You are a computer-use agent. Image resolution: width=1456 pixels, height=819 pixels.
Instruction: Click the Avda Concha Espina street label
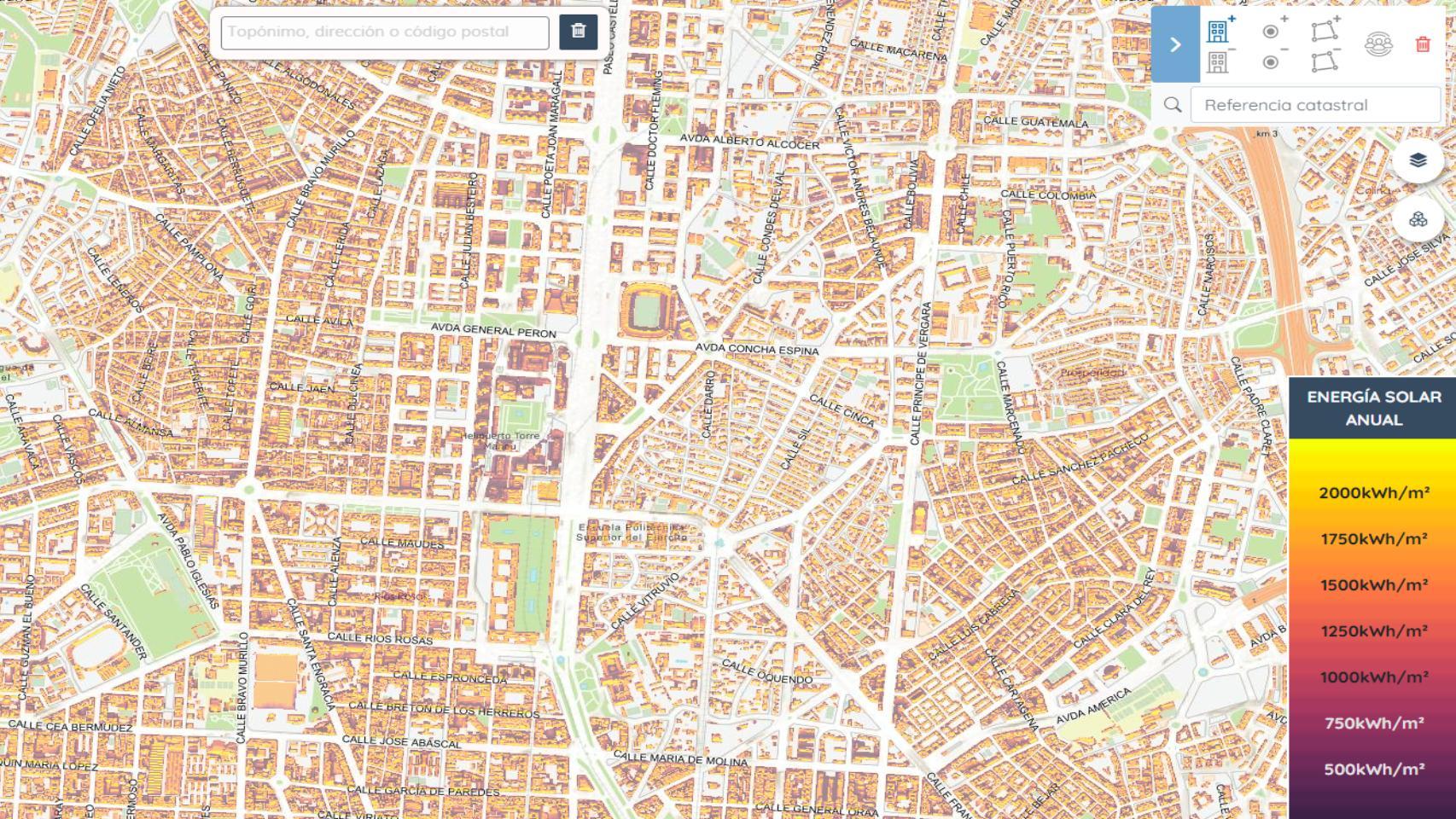click(x=756, y=349)
